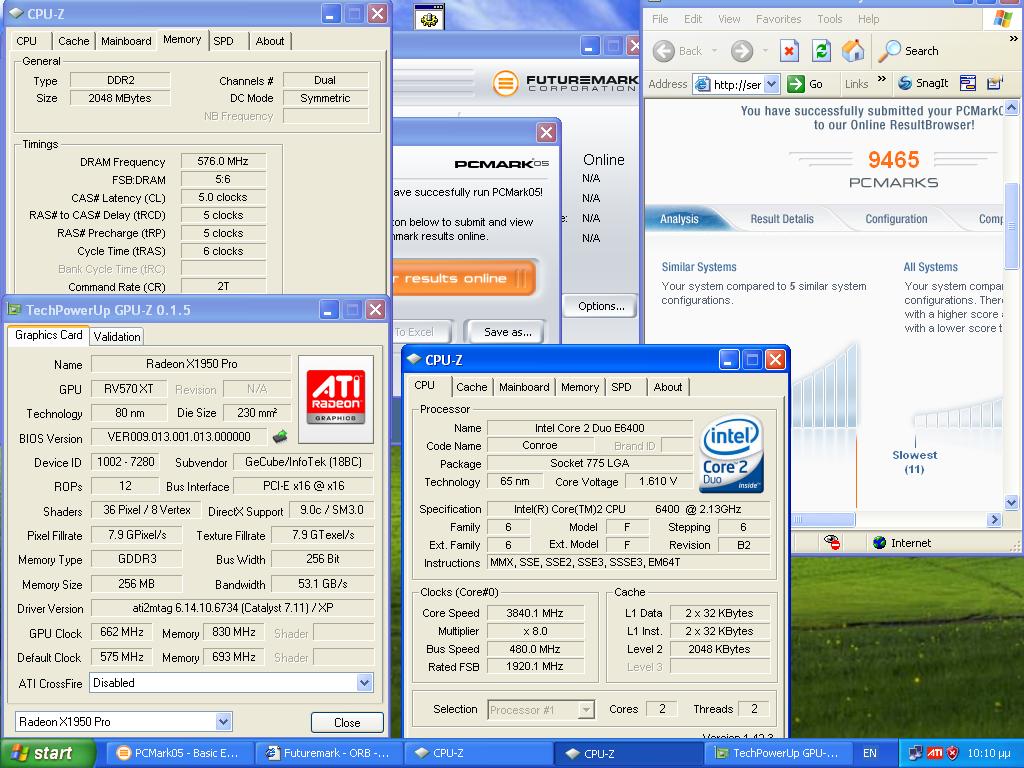The image size is (1024, 768).
Task: Click the ATI icon in system tray
Action: pos(935,753)
